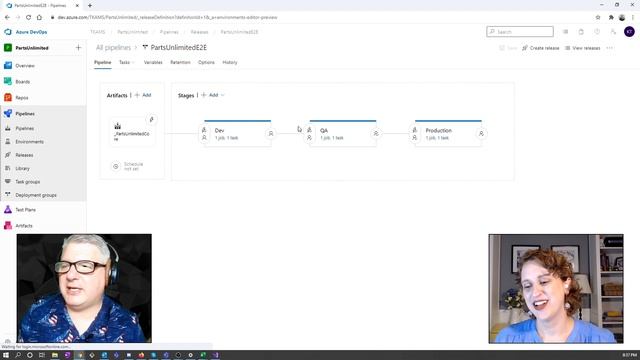Open Dev stage post-deployment conditions
640x360 pixels.
(271, 133)
